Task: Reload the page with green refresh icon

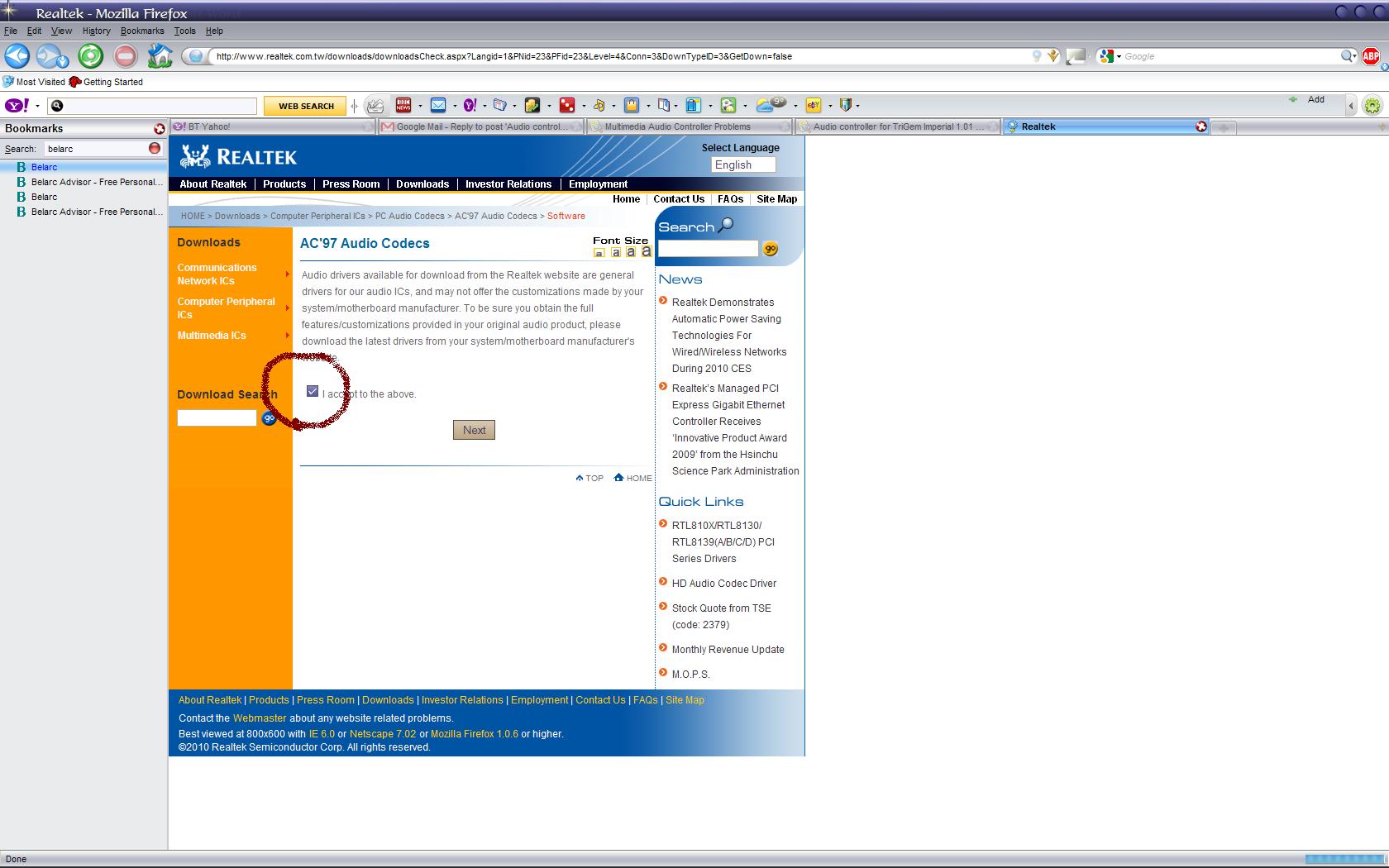Action: [x=91, y=56]
